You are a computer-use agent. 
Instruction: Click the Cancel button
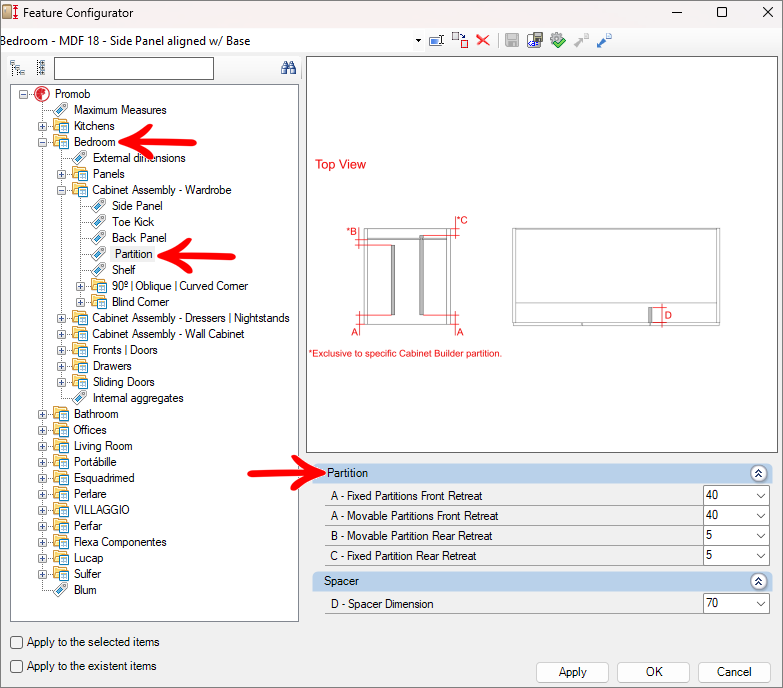tap(733, 672)
